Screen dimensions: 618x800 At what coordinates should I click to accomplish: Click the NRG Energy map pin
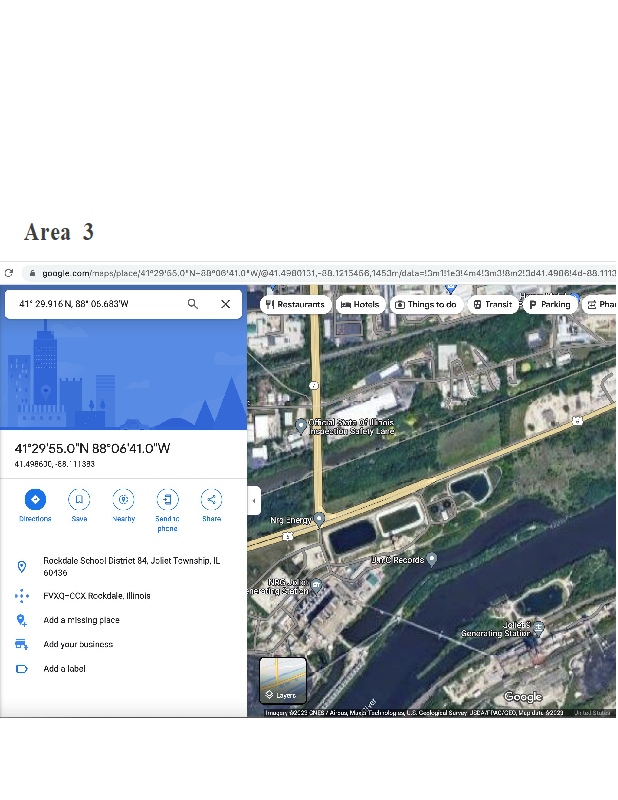[319, 519]
